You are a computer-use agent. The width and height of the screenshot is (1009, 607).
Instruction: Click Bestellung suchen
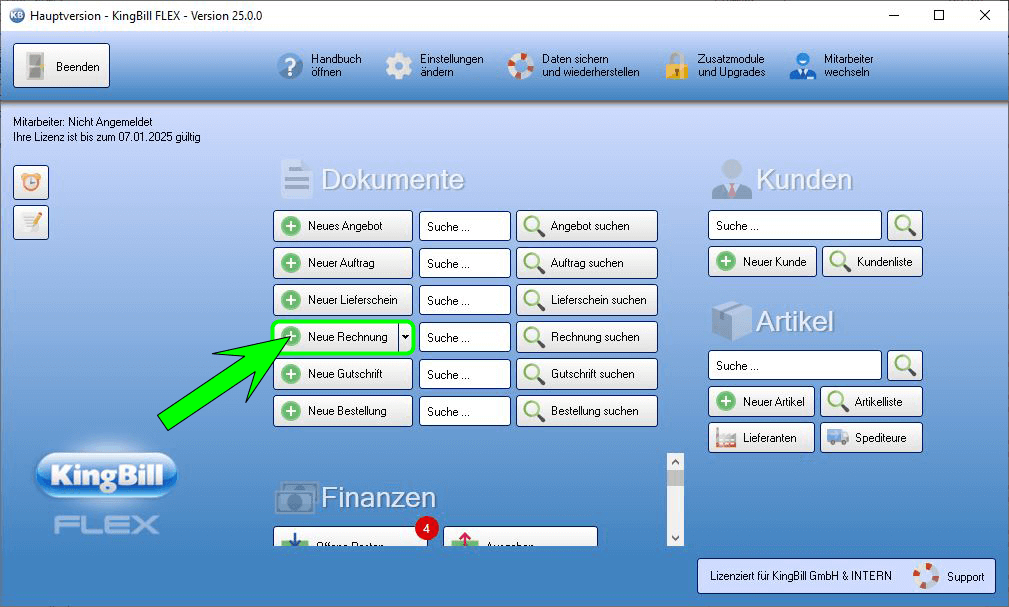click(587, 411)
